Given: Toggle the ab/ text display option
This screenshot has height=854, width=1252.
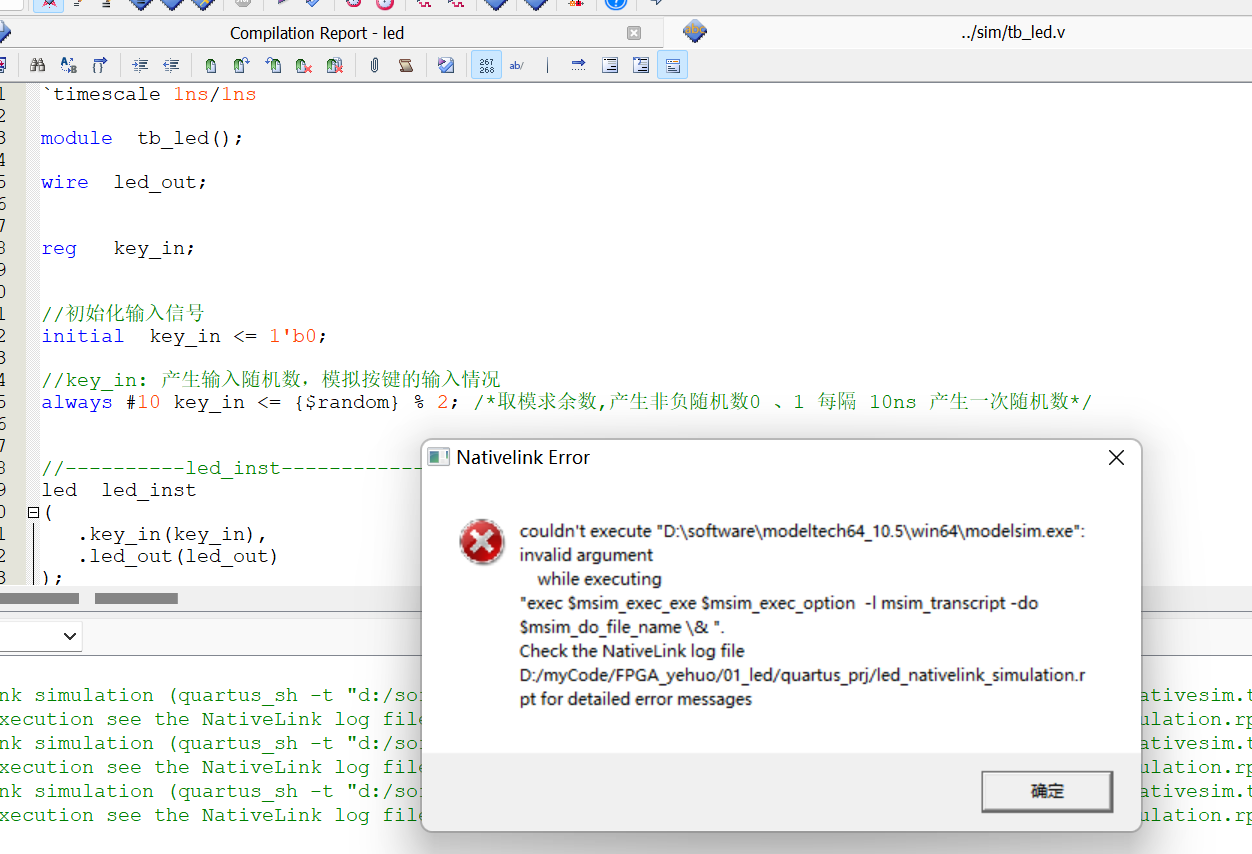Looking at the screenshot, I should tap(517, 65).
